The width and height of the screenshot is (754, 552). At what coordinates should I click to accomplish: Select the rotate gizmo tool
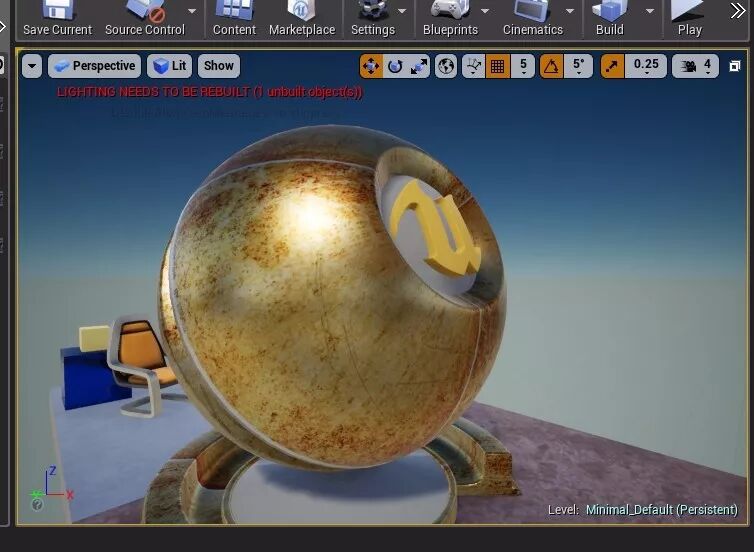395,66
